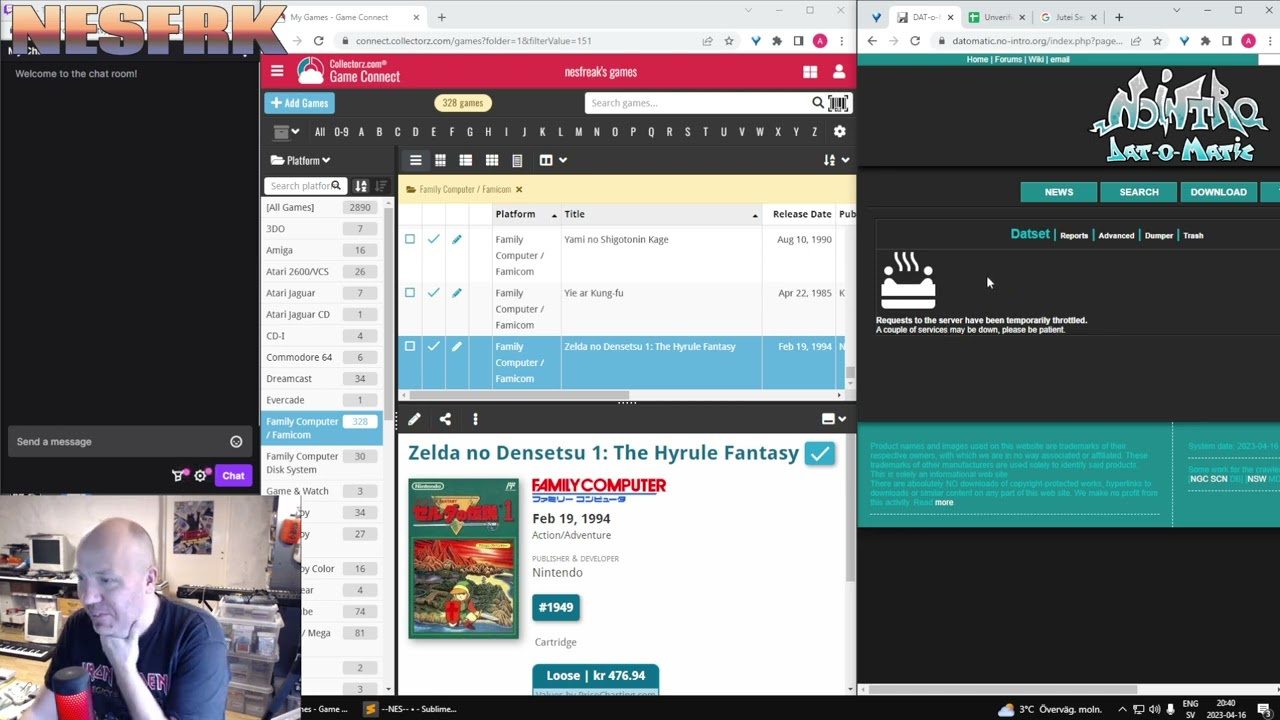This screenshot has height=720, width=1280.
Task: Click the NEWS button on Dat-o-Matic
Action: (1058, 192)
